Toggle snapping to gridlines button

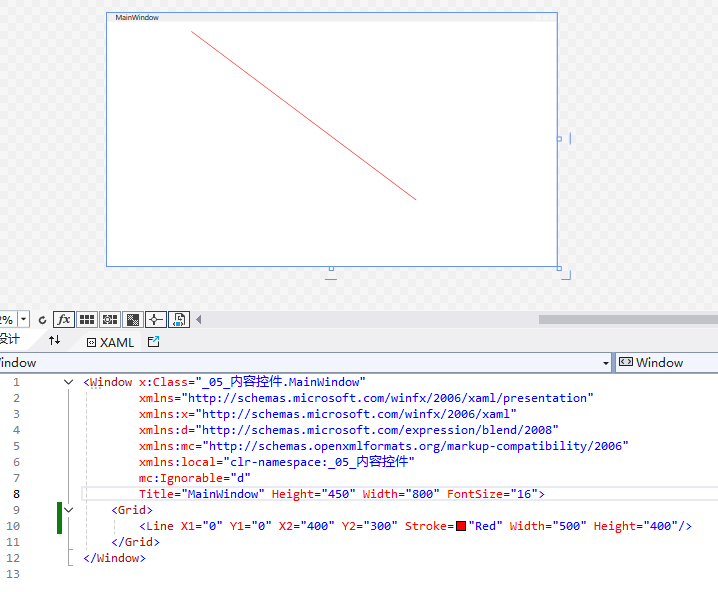110,320
